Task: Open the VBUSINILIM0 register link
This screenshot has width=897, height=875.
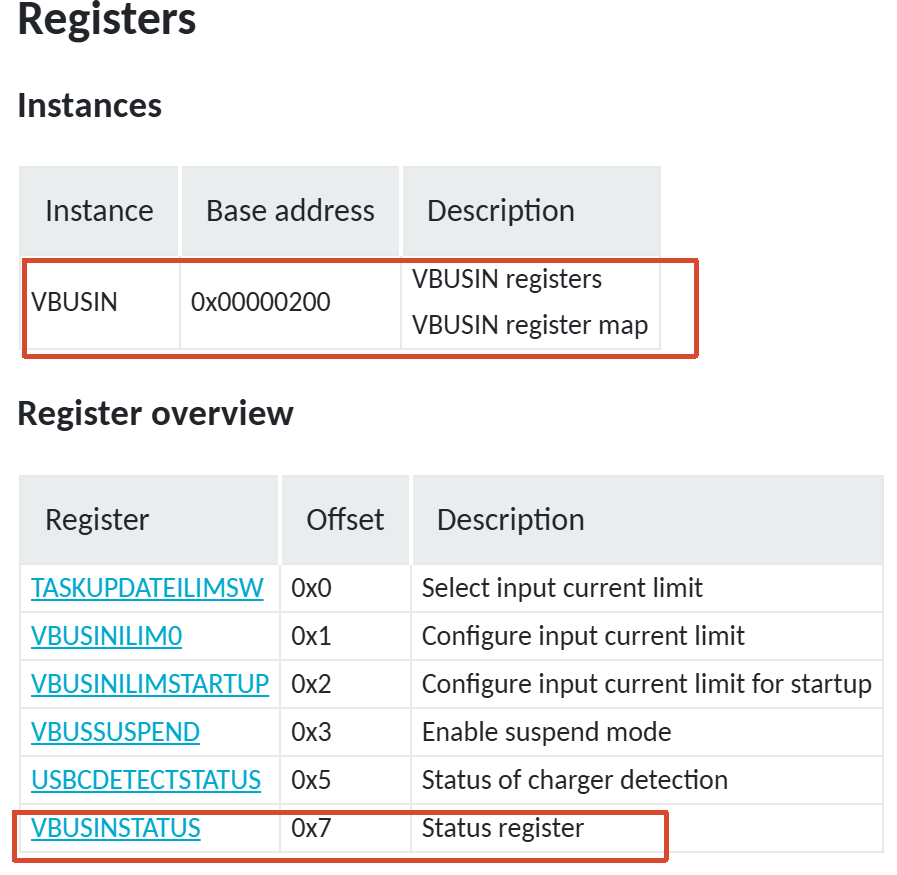Action: [106, 636]
